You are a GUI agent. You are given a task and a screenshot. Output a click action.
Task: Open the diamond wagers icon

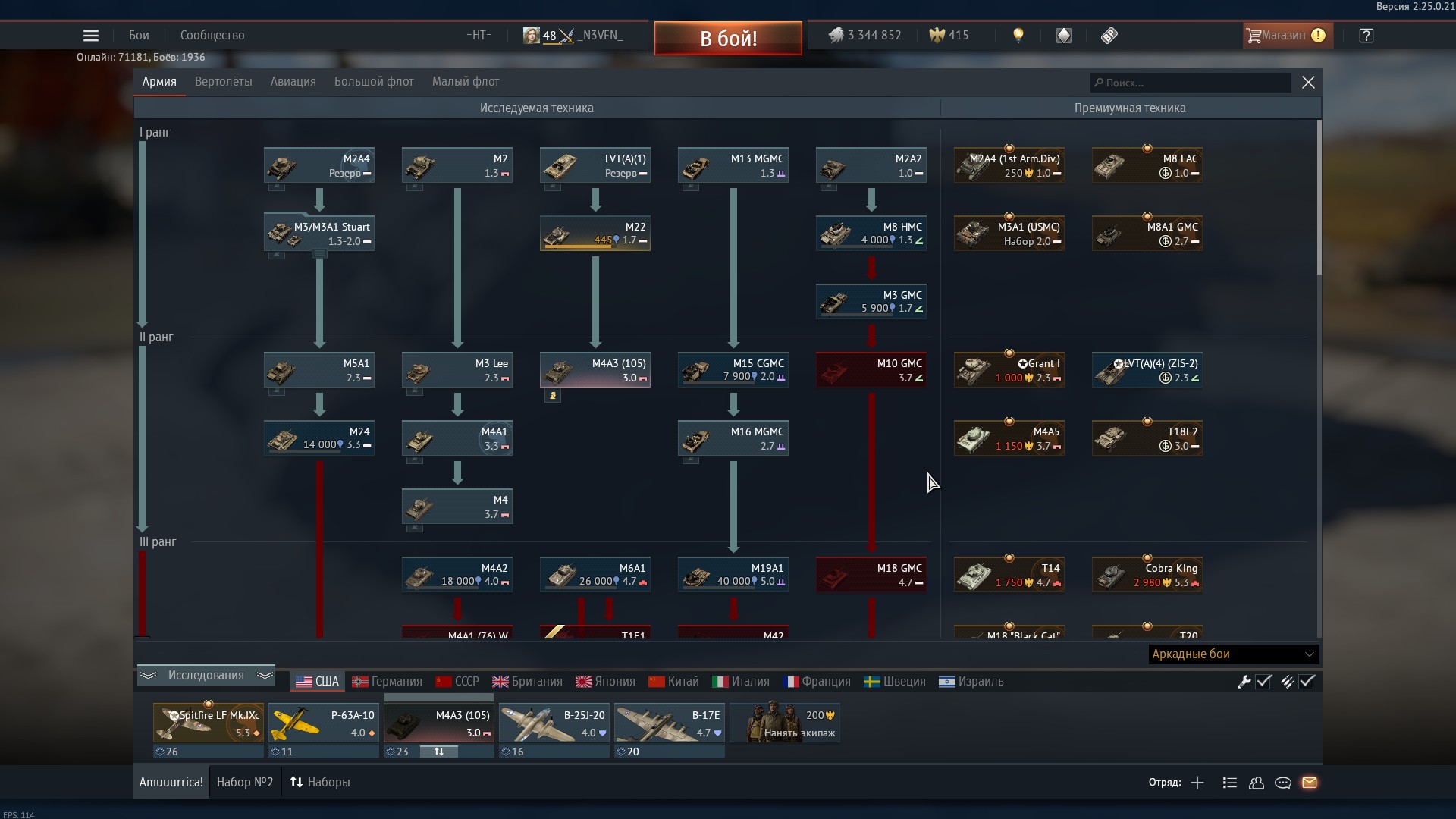point(1064,36)
